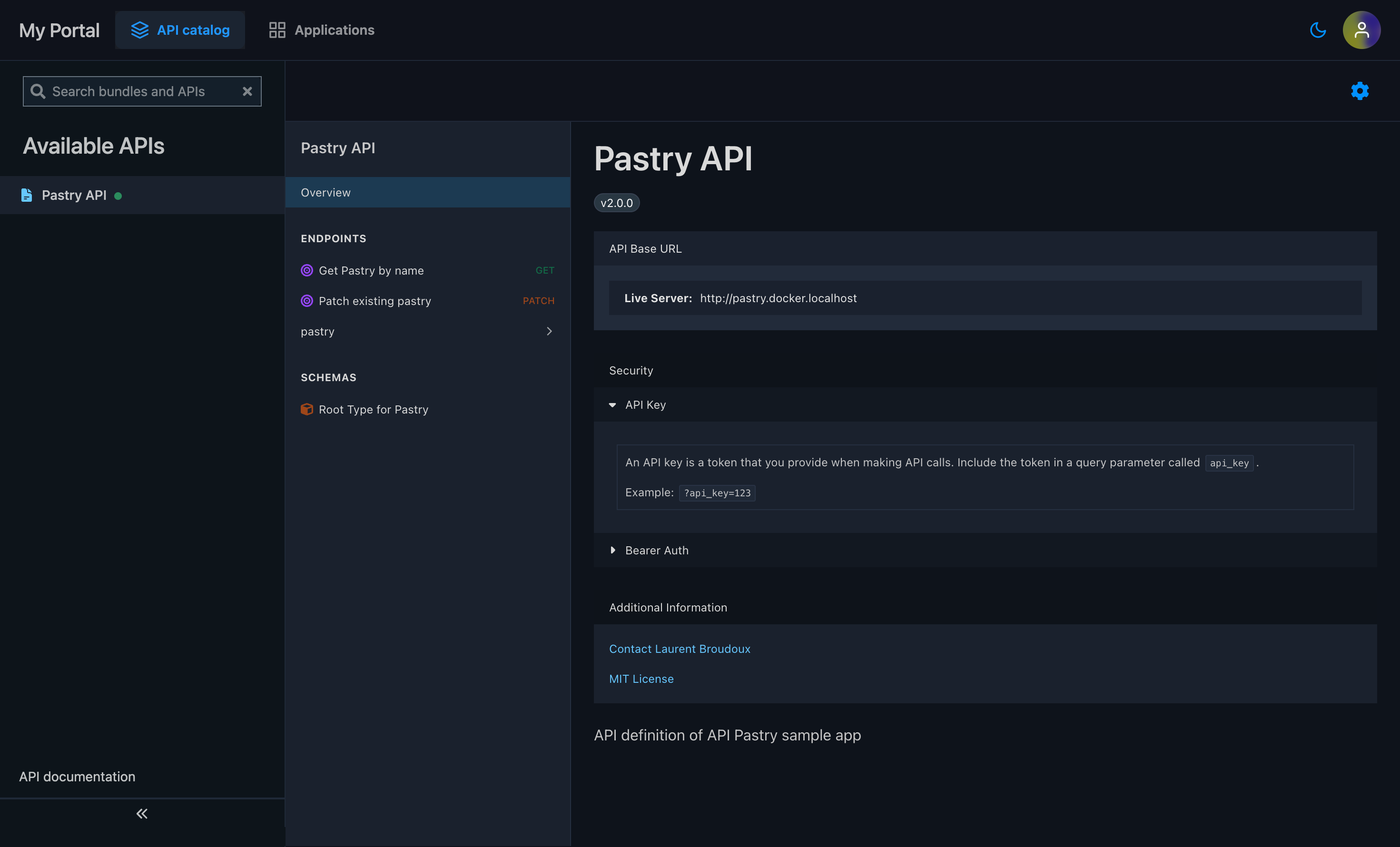Click the Patch existing pastry endpoint icon
Image resolution: width=1400 pixels, height=847 pixels.
tap(307, 301)
